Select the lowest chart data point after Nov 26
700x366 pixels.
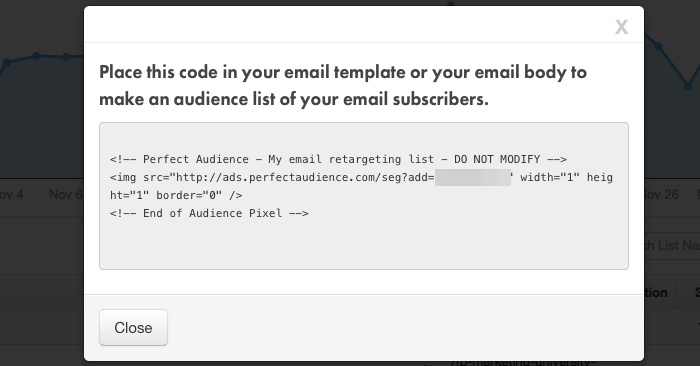click(688, 85)
